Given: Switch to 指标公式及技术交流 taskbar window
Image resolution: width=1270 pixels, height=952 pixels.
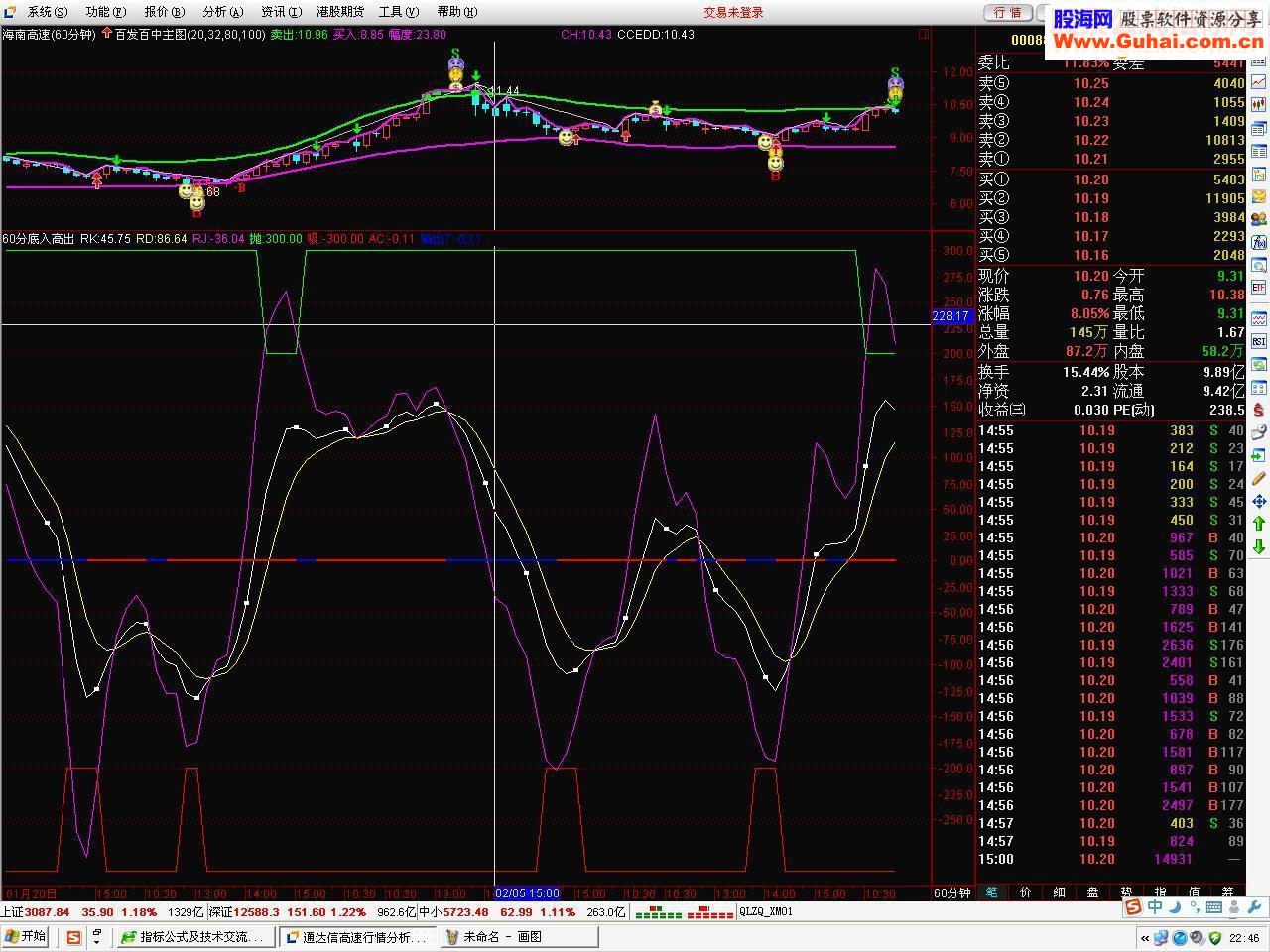Looking at the screenshot, I should [194, 937].
